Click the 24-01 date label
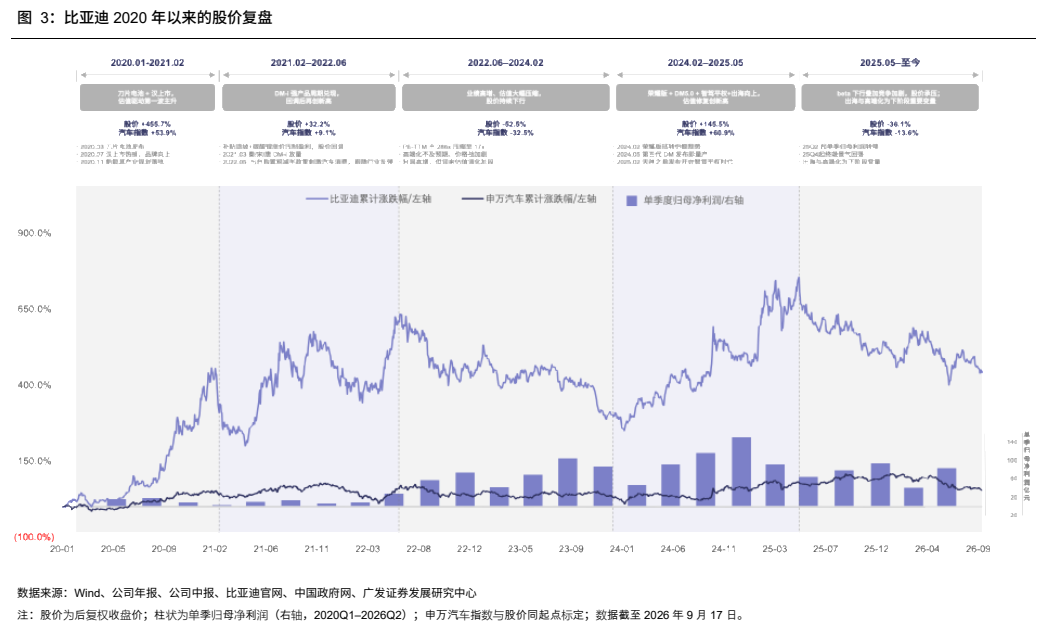The image size is (1044, 627). pos(622,548)
